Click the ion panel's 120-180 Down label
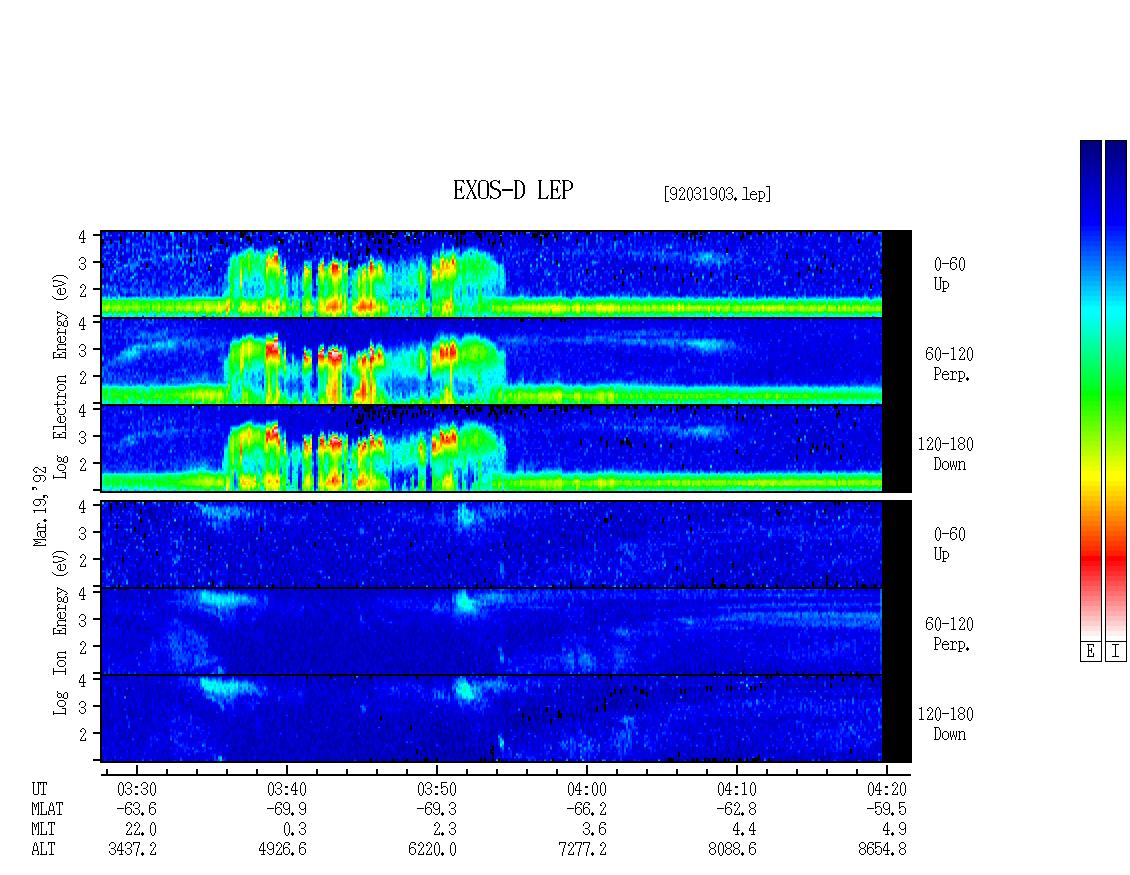1130x875 pixels. [946, 724]
